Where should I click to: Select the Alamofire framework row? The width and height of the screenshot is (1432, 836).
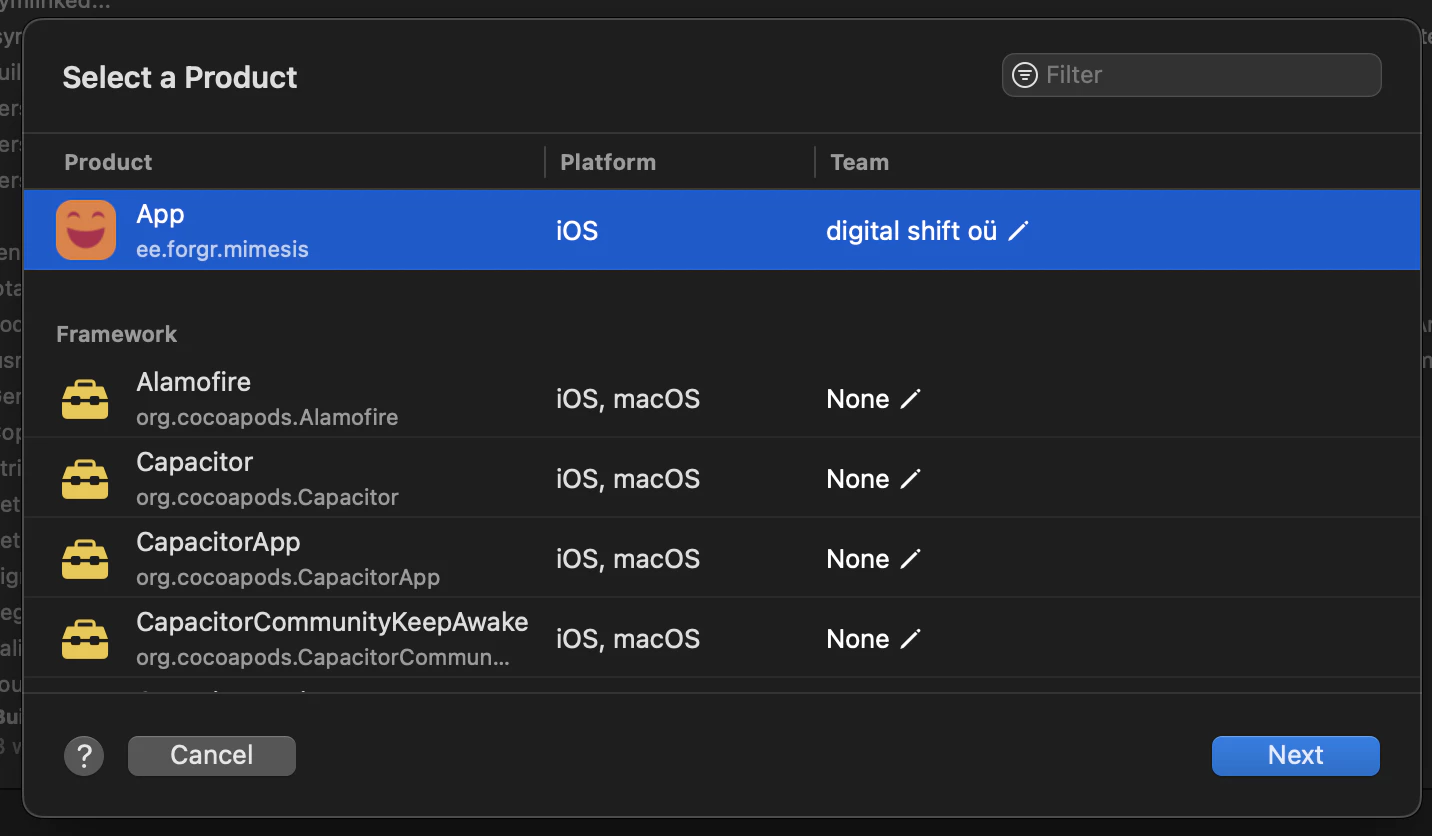(300, 398)
